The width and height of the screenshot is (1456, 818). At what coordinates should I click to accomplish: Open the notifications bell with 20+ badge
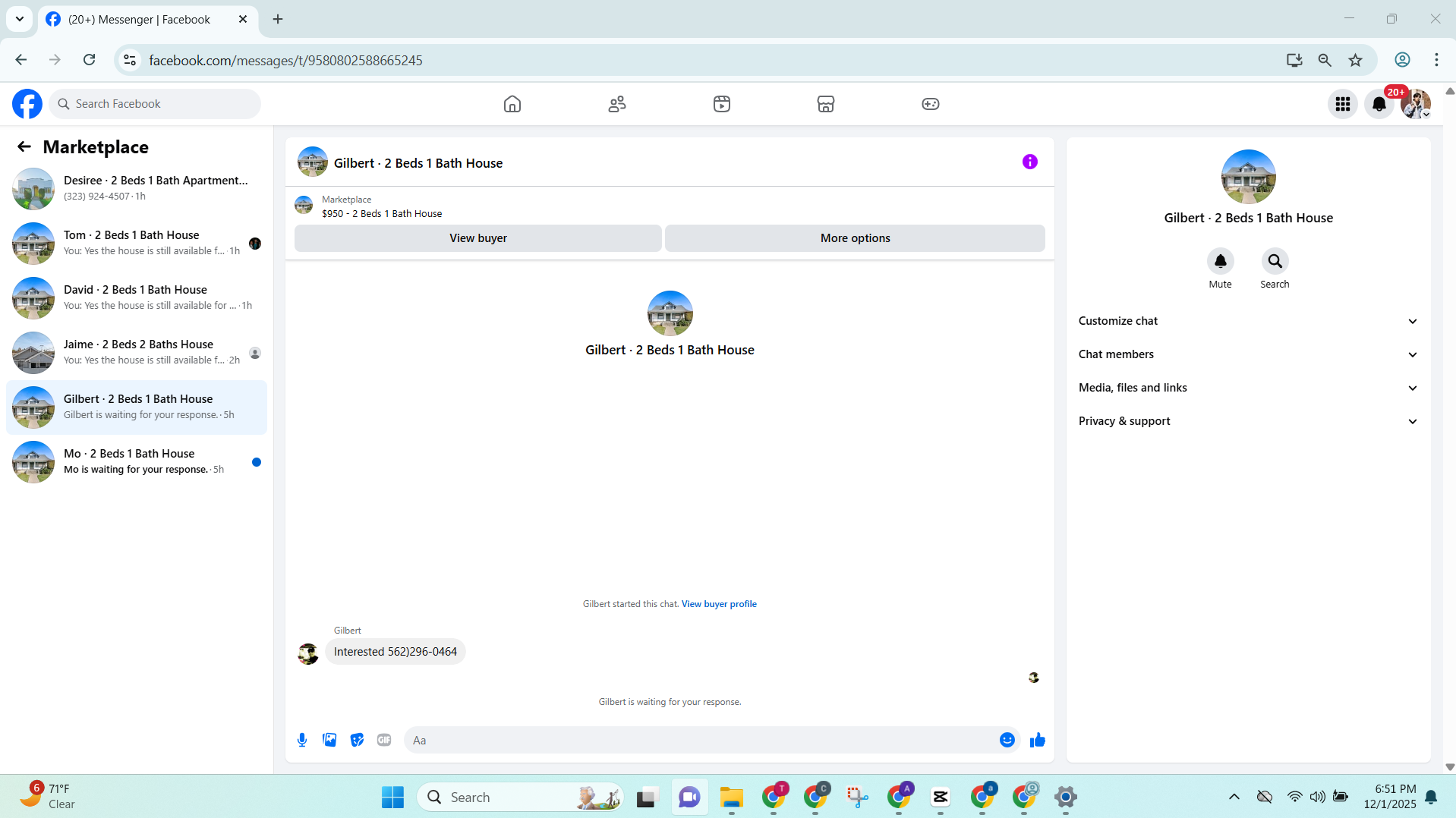click(x=1379, y=104)
